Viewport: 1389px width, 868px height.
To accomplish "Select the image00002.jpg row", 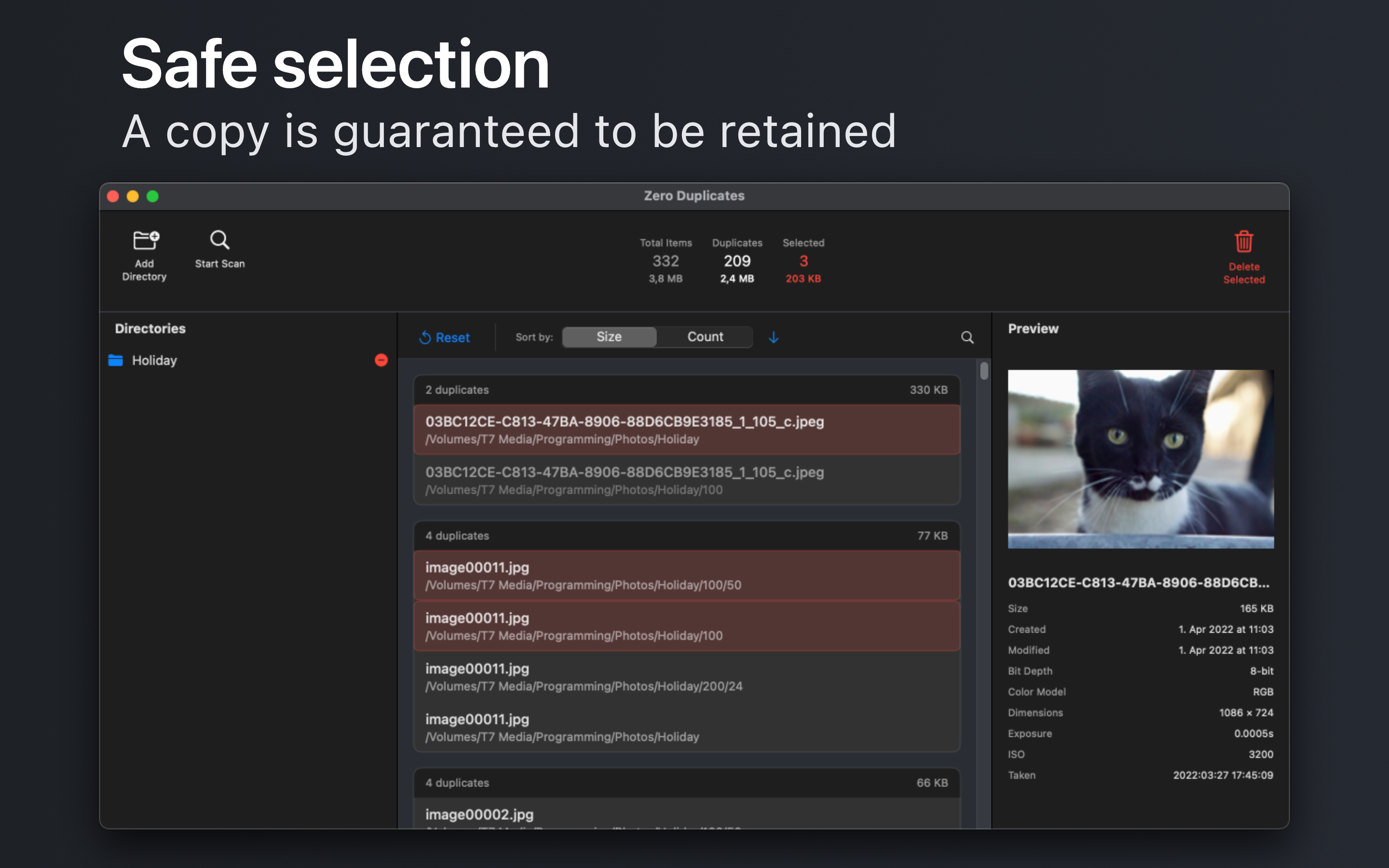I will tap(686, 814).
